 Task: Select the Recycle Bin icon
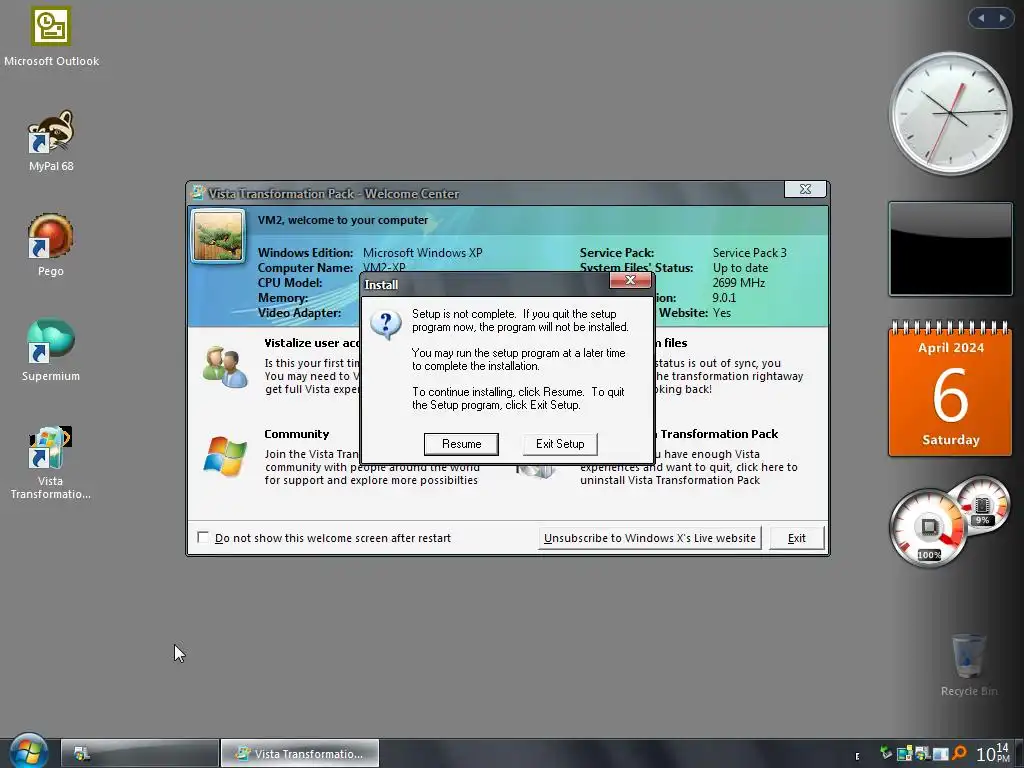click(969, 665)
